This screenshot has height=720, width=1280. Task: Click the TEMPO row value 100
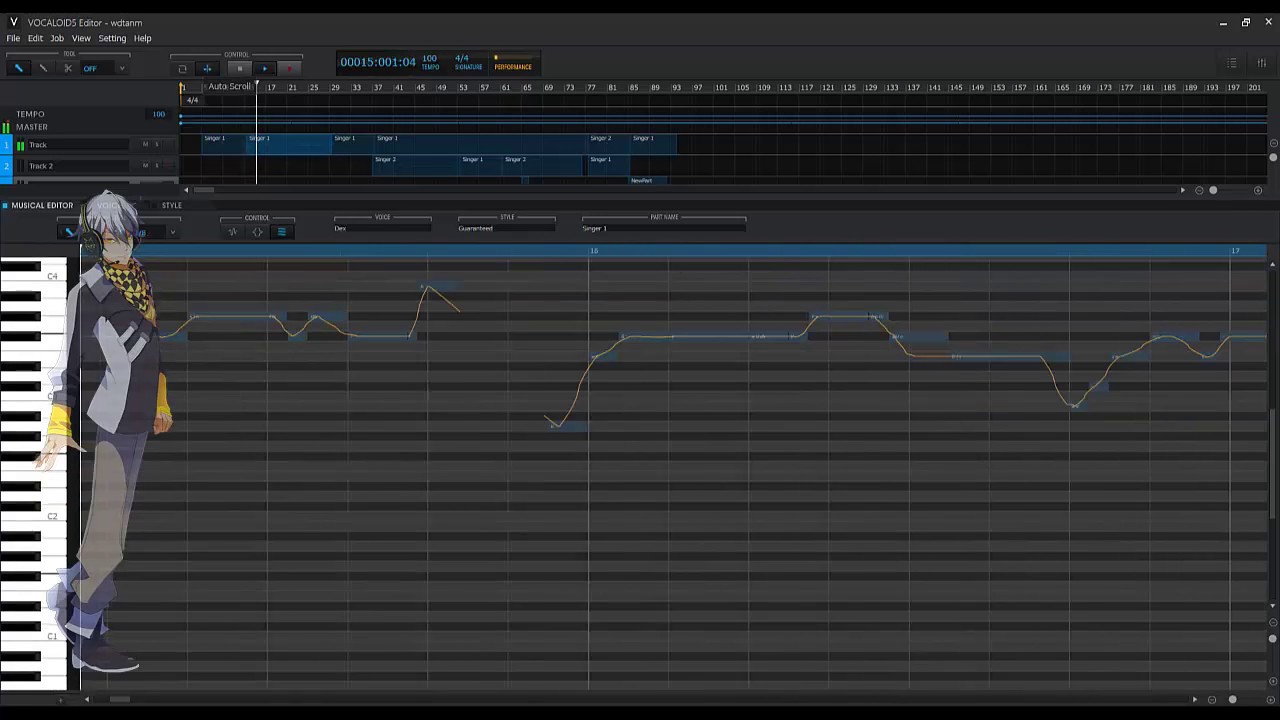[x=158, y=114]
